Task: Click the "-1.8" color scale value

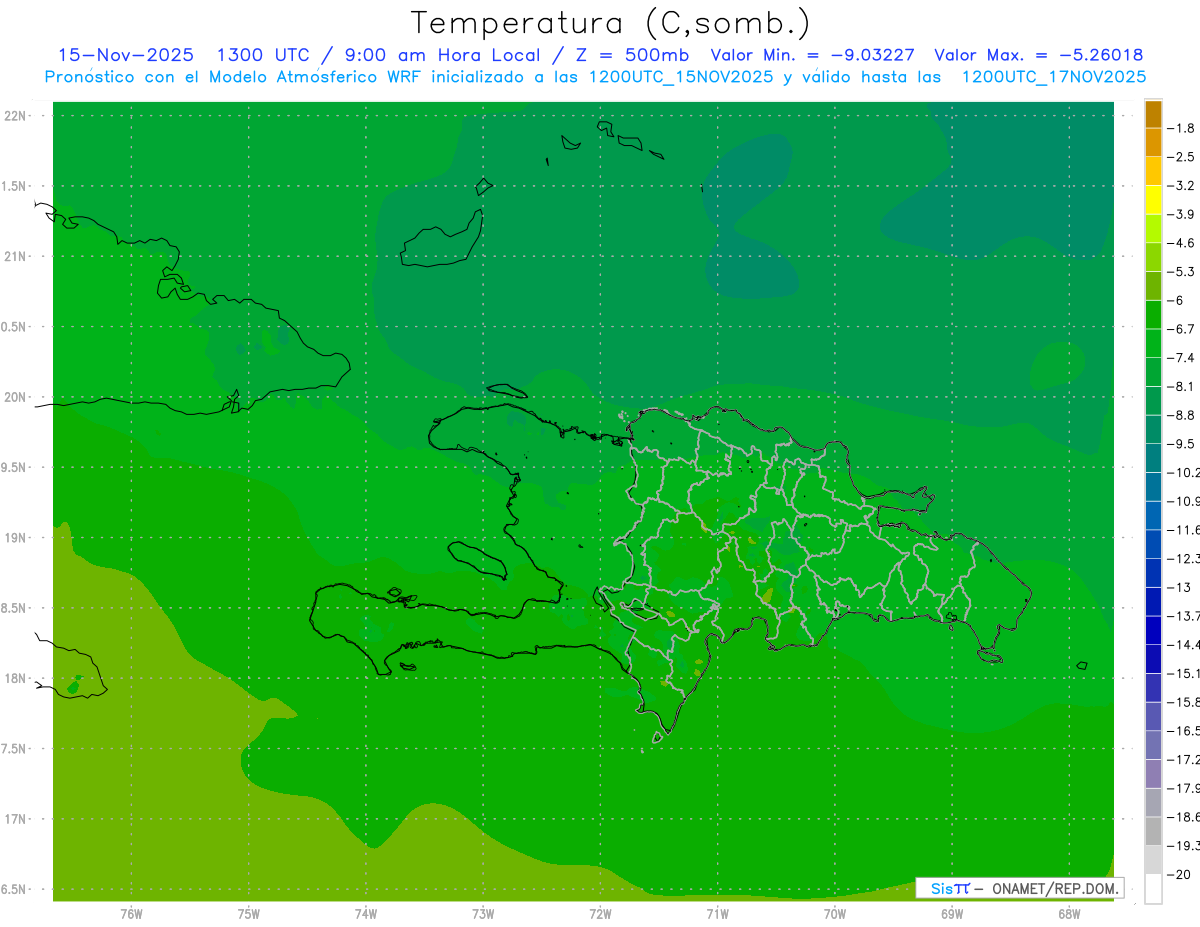Action: point(1182,128)
